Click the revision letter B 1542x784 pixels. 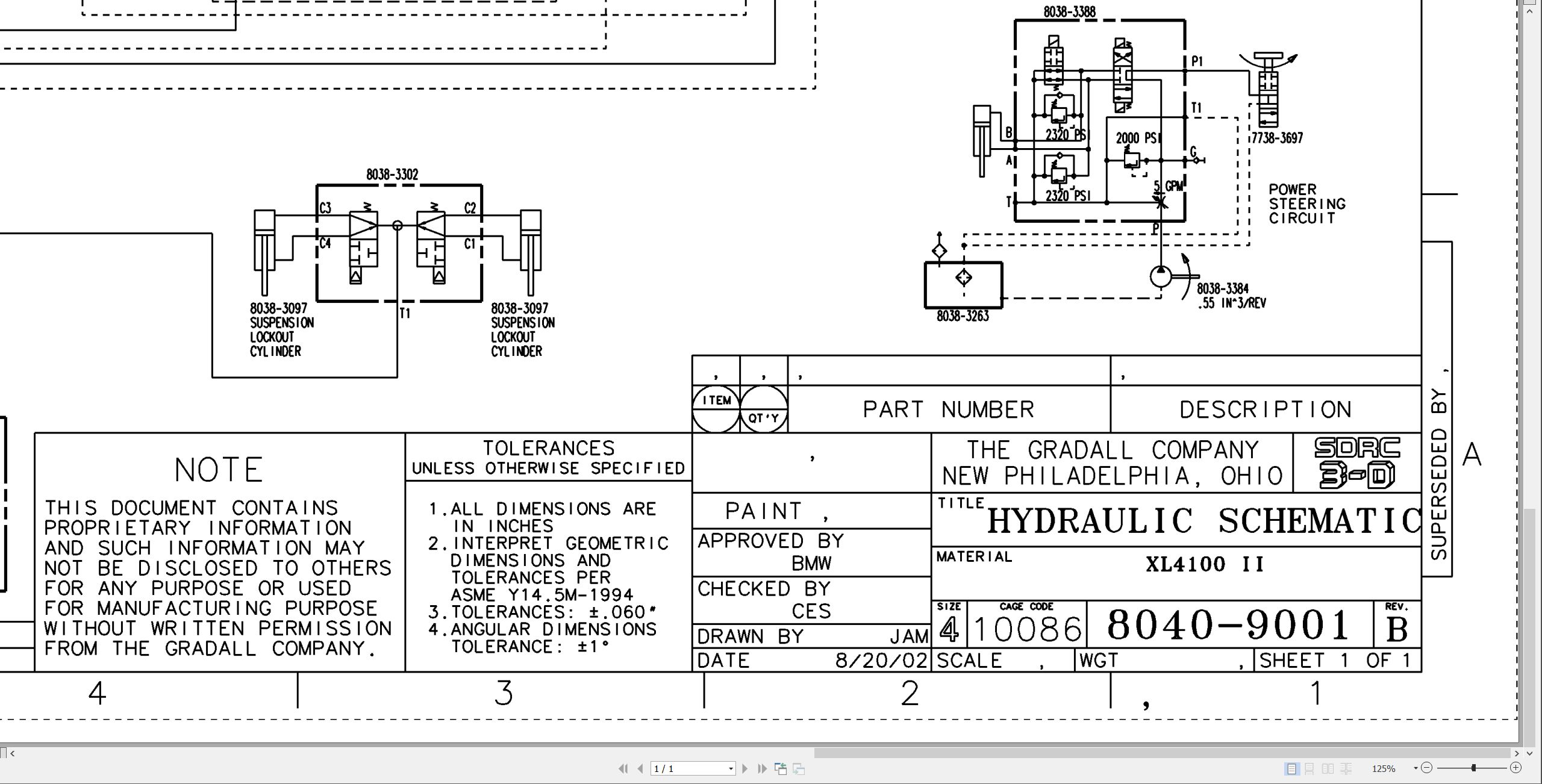pyautogui.click(x=1397, y=629)
